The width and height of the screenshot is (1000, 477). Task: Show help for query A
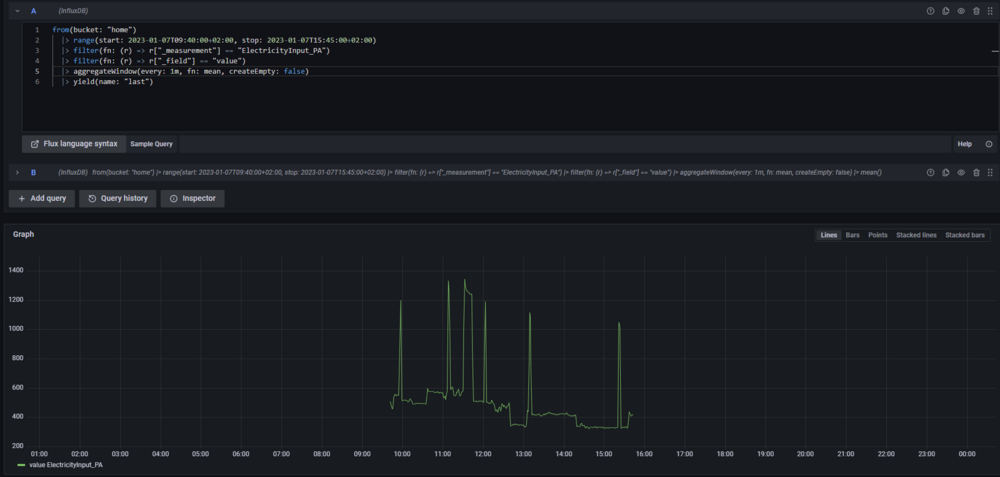[x=930, y=11]
